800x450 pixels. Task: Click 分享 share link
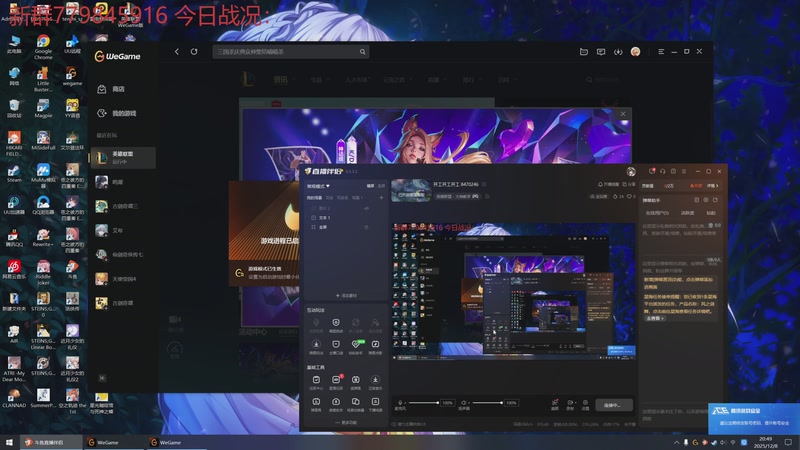click(x=629, y=184)
